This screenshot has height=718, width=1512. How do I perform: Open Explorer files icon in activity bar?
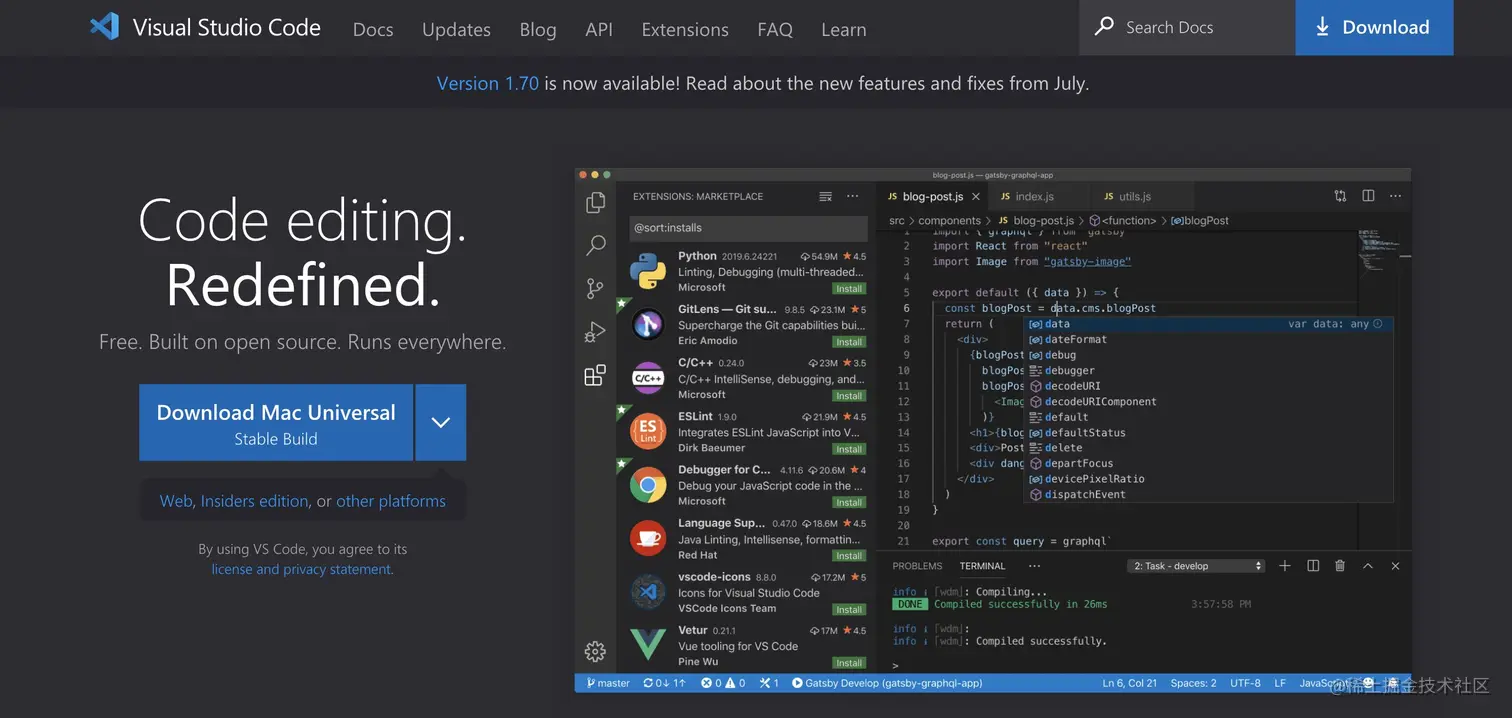click(x=595, y=202)
